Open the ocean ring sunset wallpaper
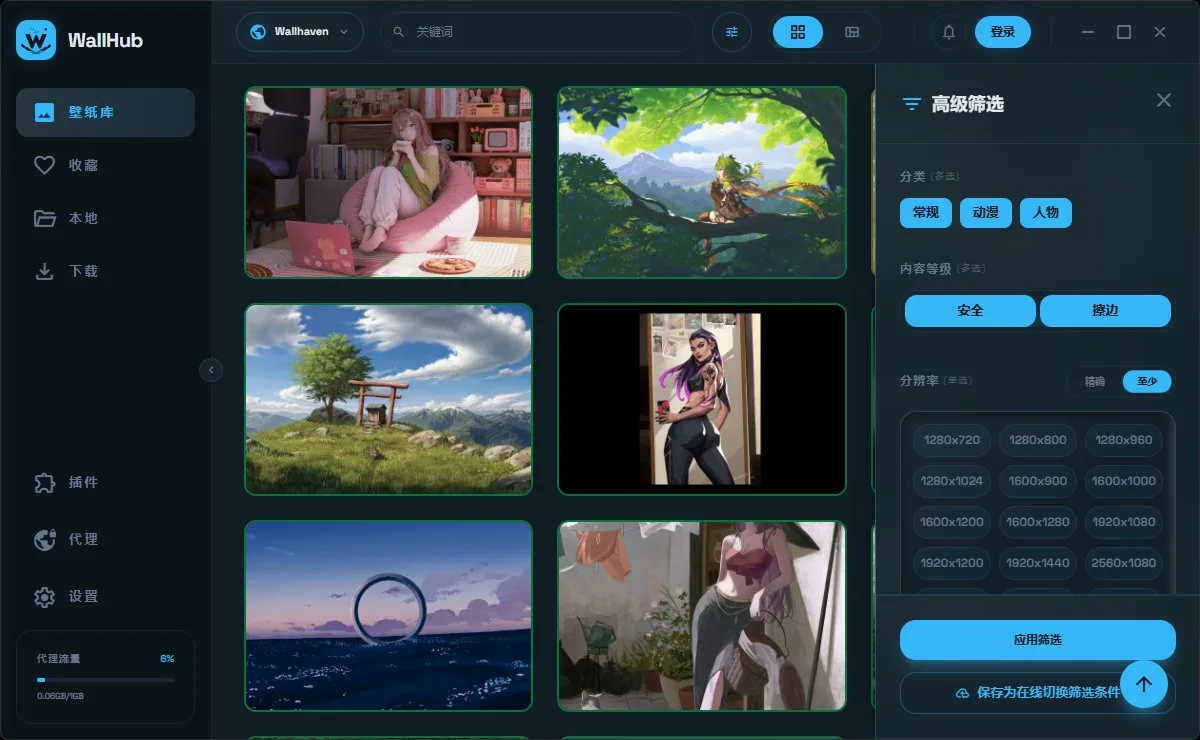 389,616
